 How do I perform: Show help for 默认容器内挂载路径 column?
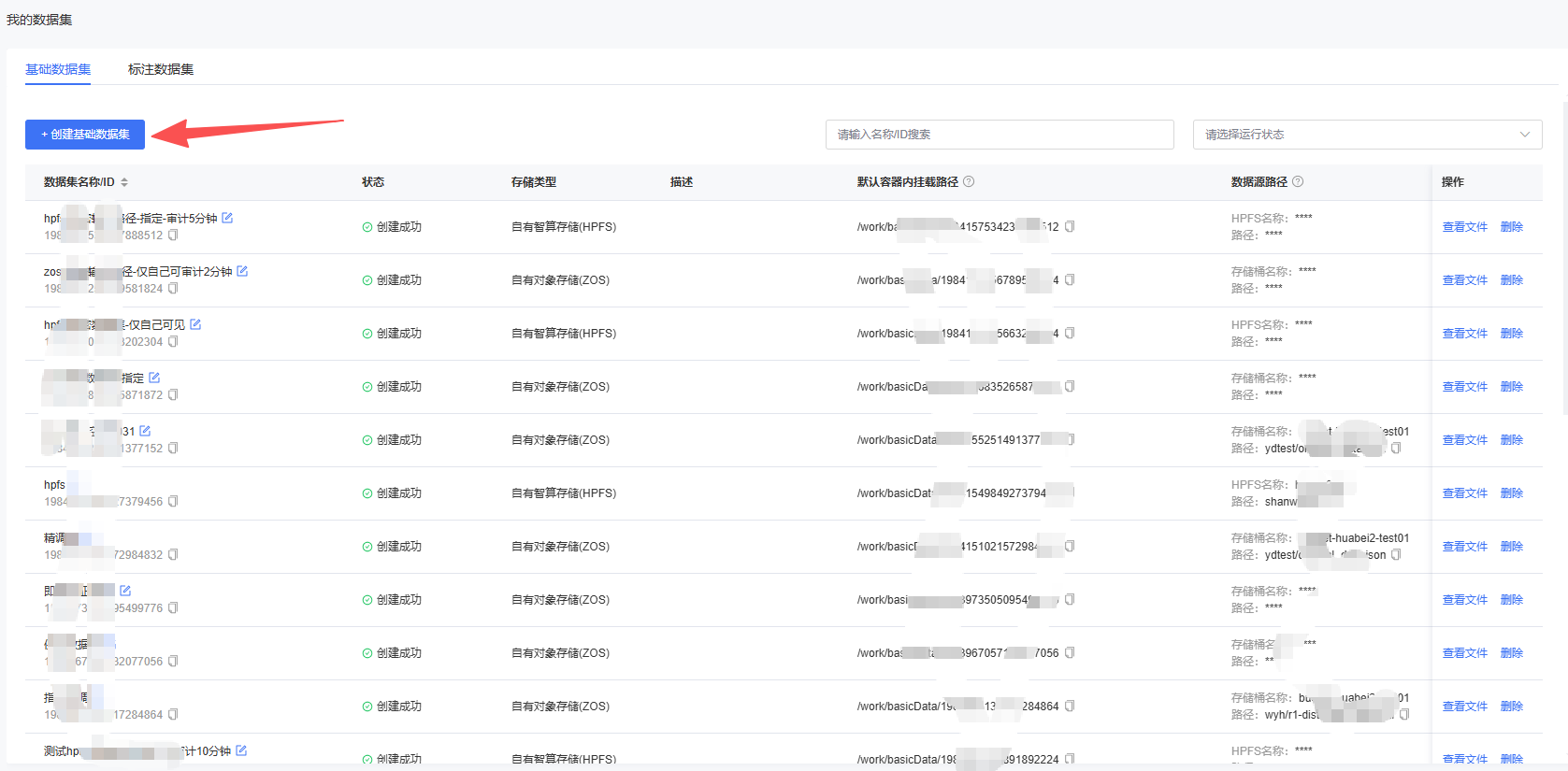point(969,182)
